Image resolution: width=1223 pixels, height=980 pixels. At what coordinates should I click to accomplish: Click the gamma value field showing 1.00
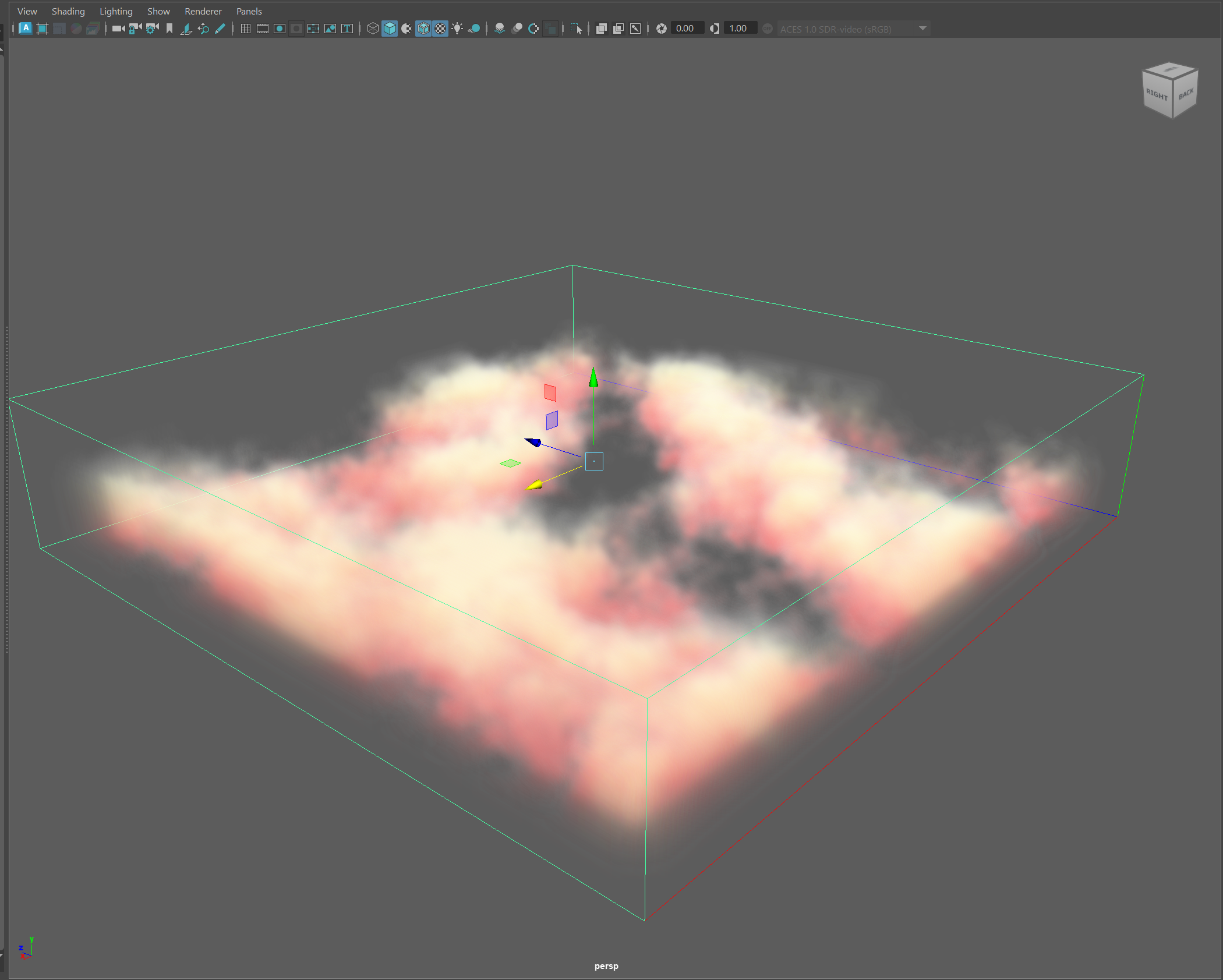pos(739,29)
